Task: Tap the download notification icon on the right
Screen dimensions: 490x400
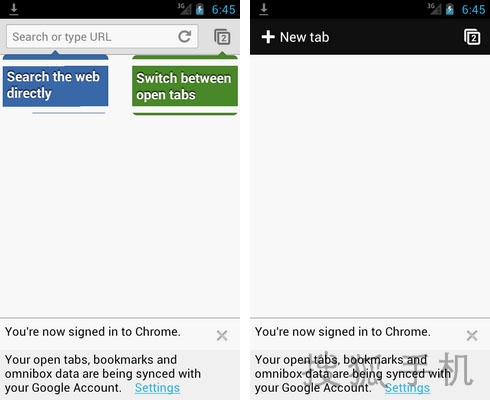Action: 264,9
